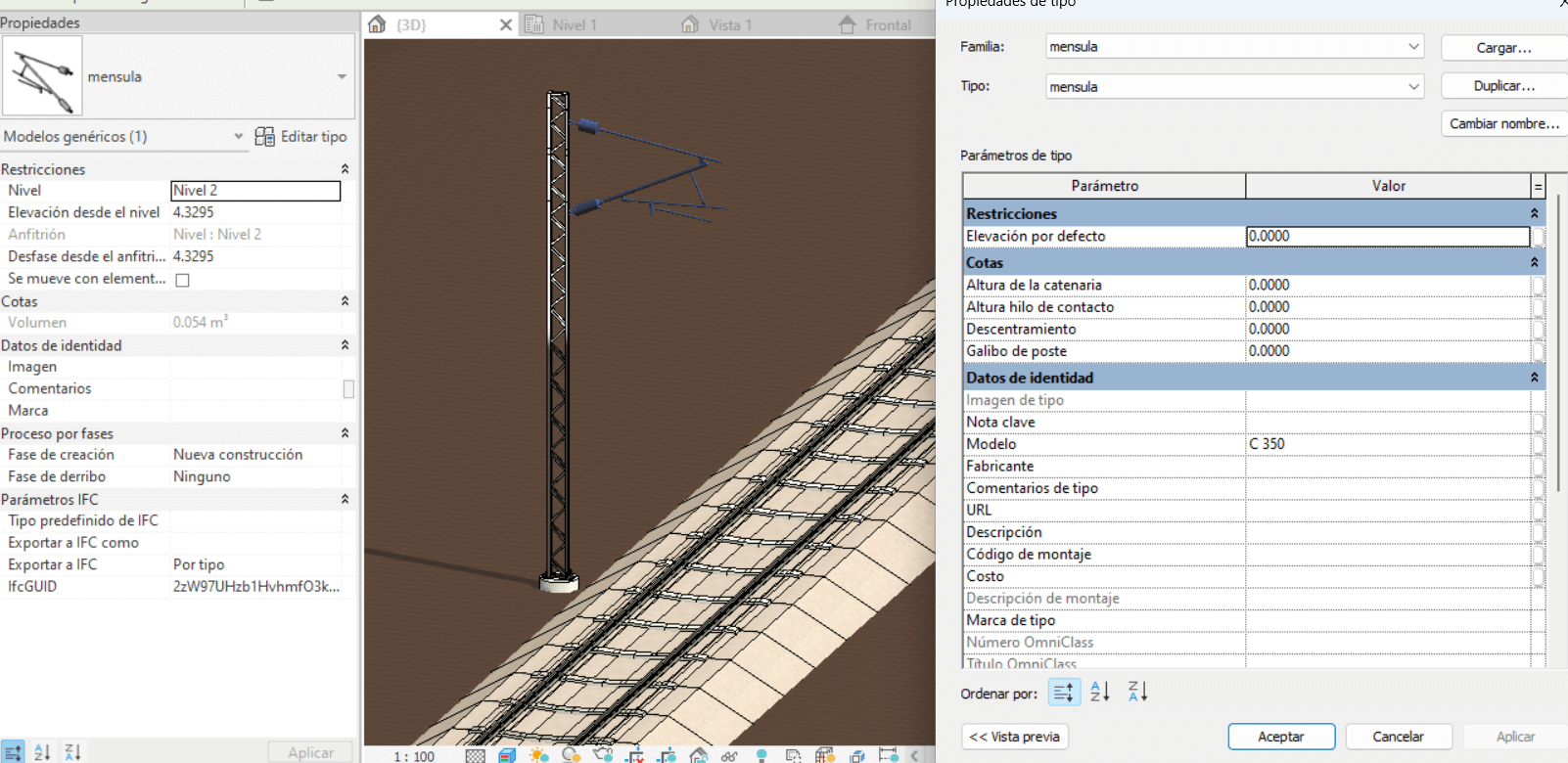Close the {3D} view tab

[x=506, y=24]
